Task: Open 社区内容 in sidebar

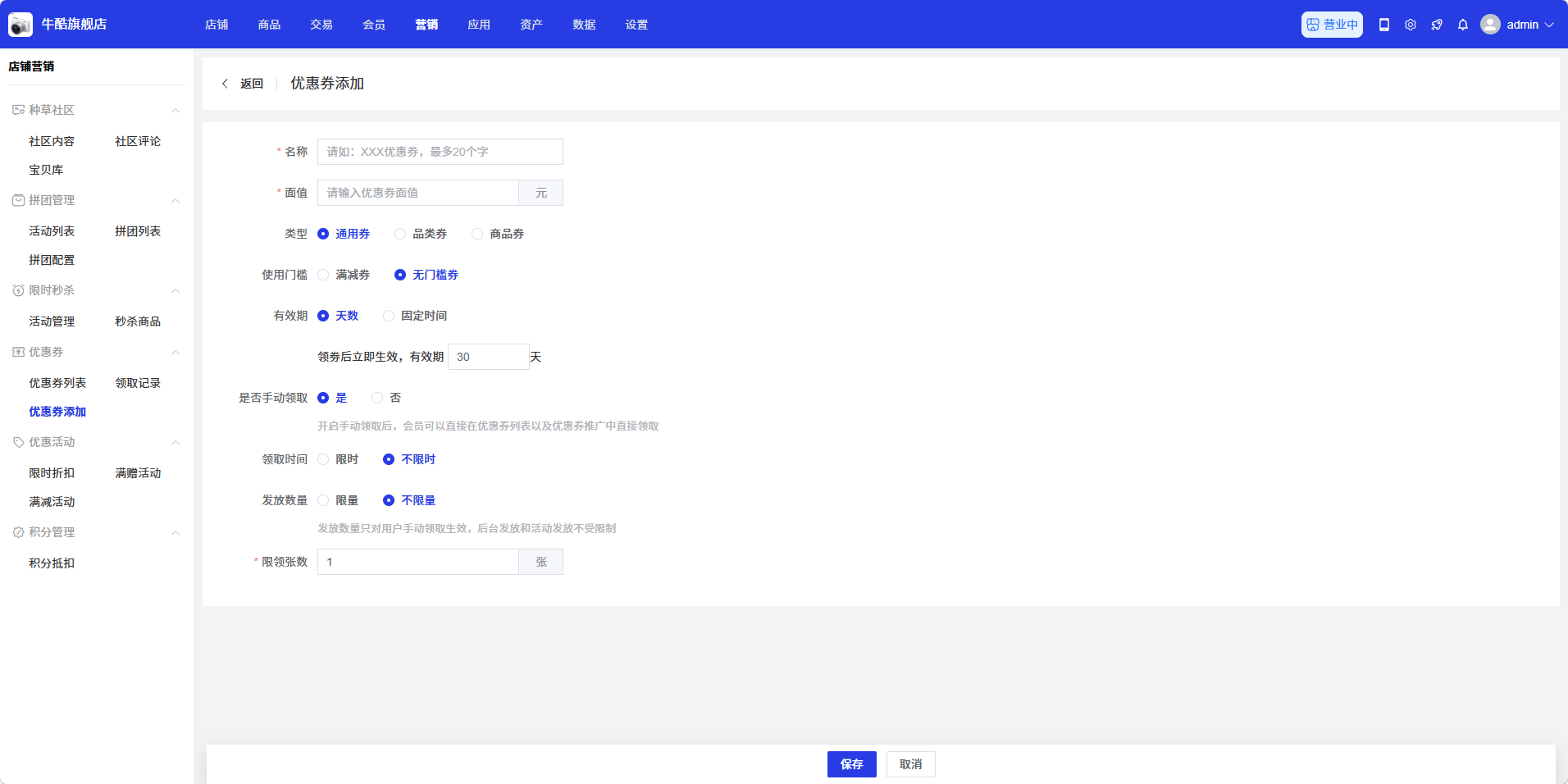Action: coord(52,141)
